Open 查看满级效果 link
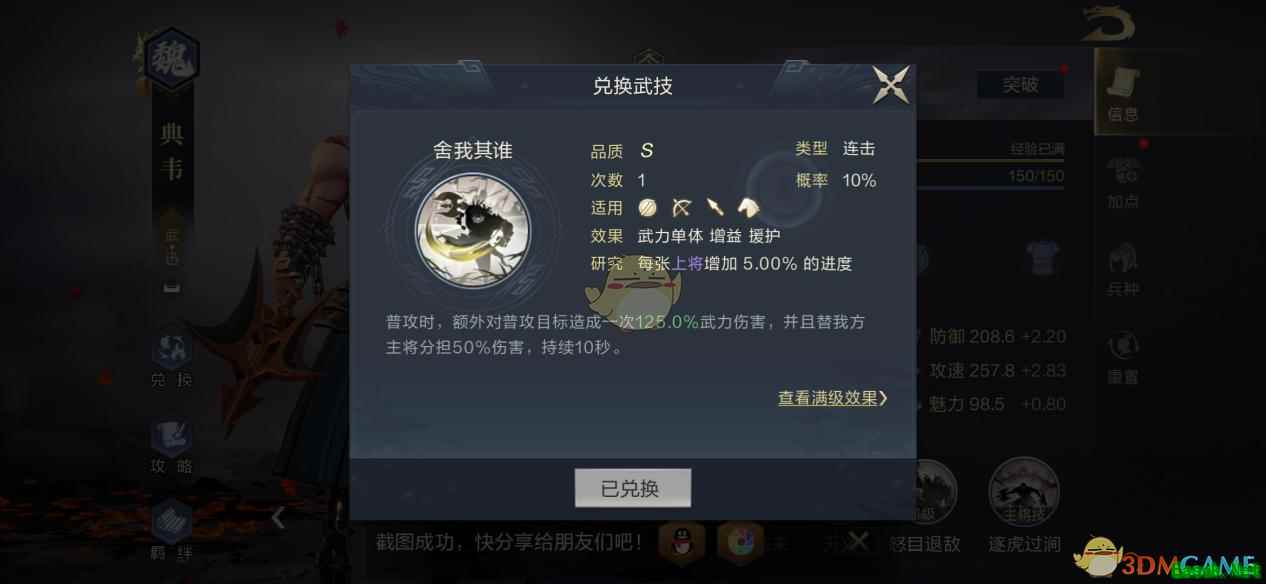This screenshot has height=584, width=1266. pos(832,398)
